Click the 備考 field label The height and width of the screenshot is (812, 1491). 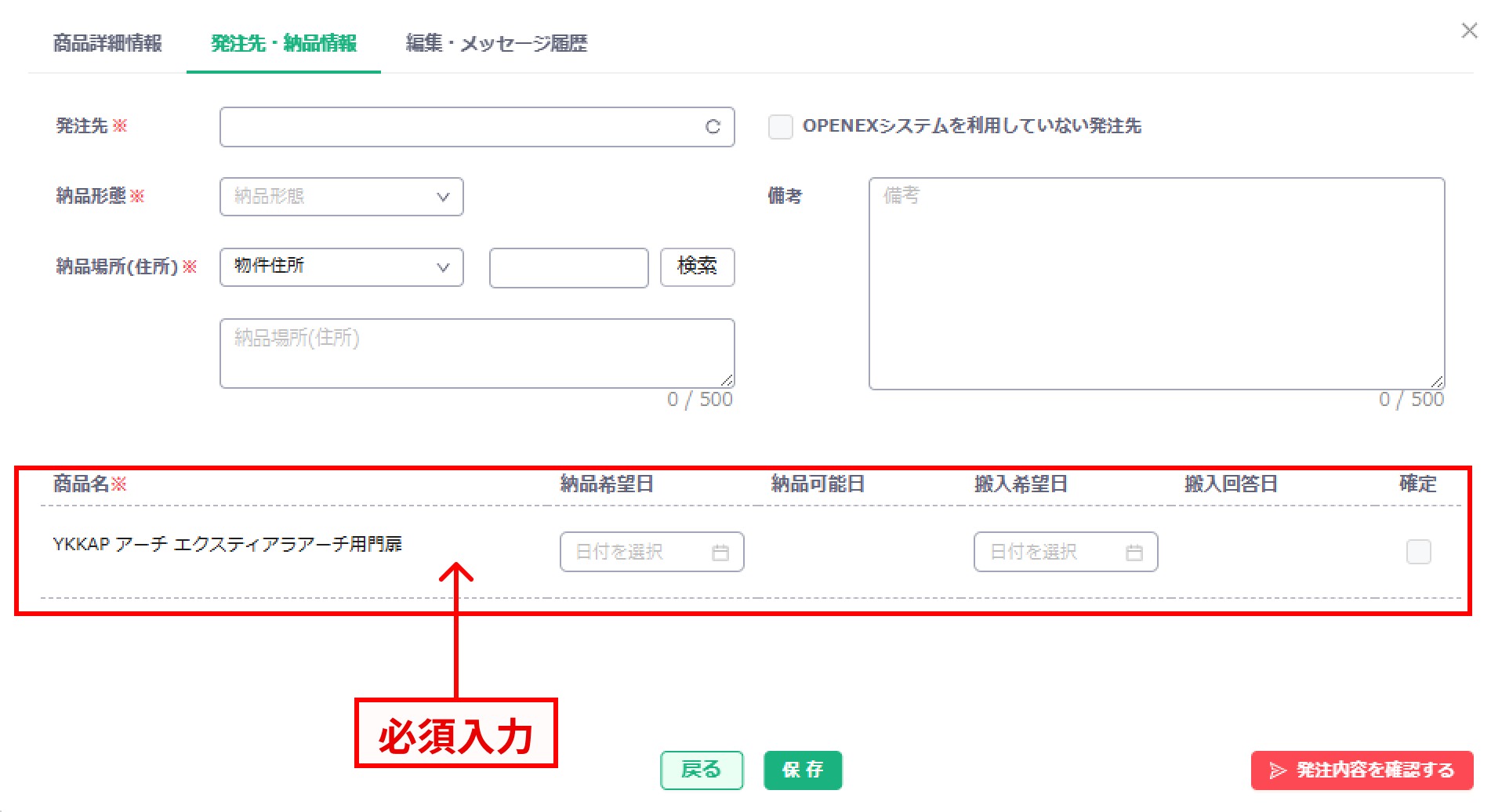pyautogui.click(x=785, y=196)
